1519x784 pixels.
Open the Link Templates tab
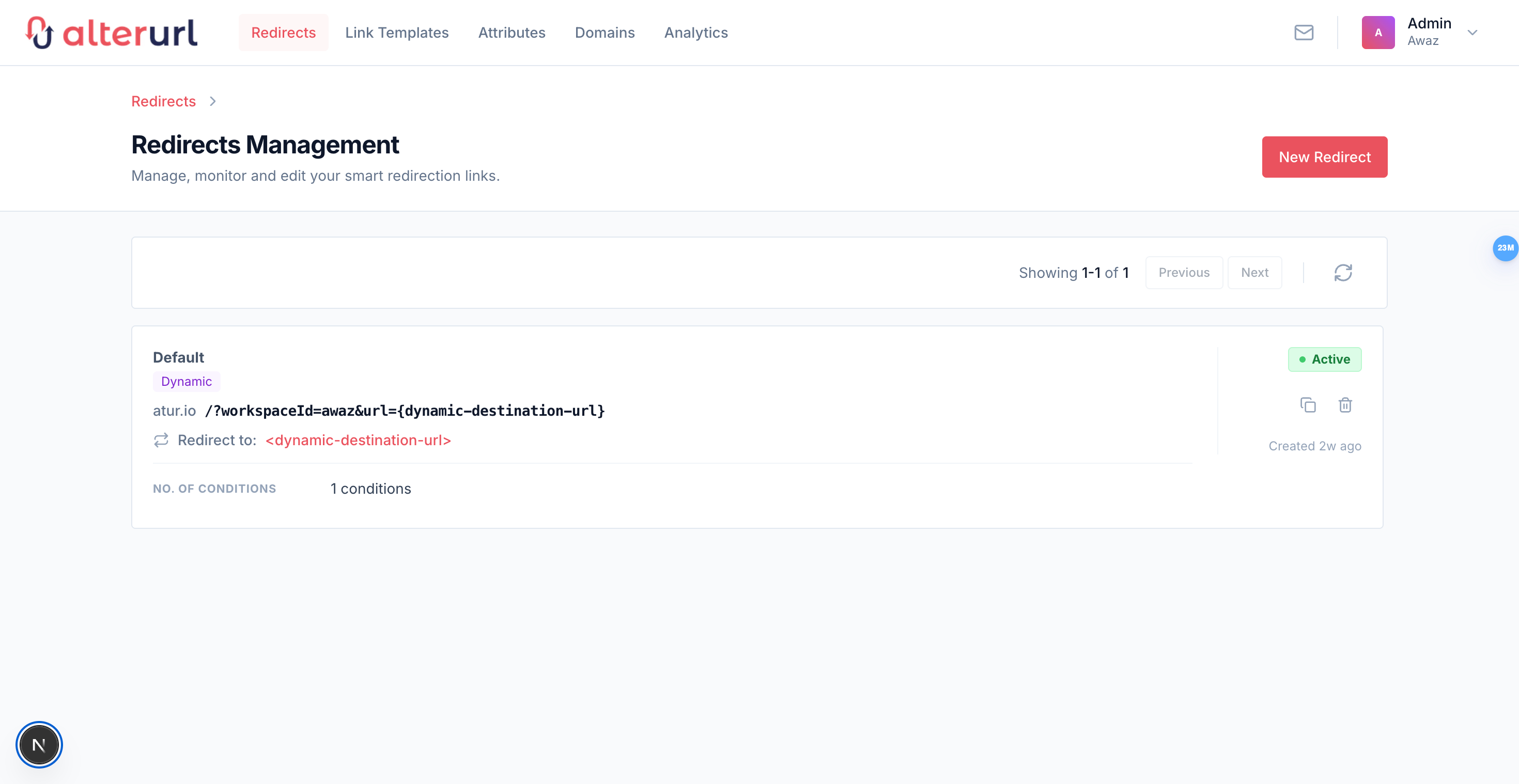tap(397, 33)
